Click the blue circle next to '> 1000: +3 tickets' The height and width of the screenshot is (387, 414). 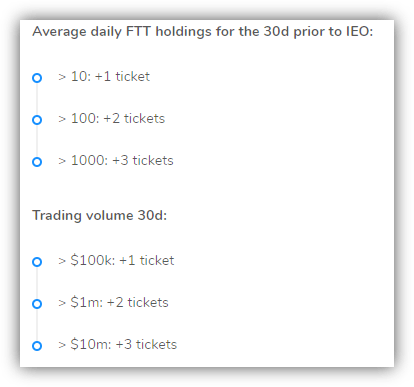click(x=37, y=162)
